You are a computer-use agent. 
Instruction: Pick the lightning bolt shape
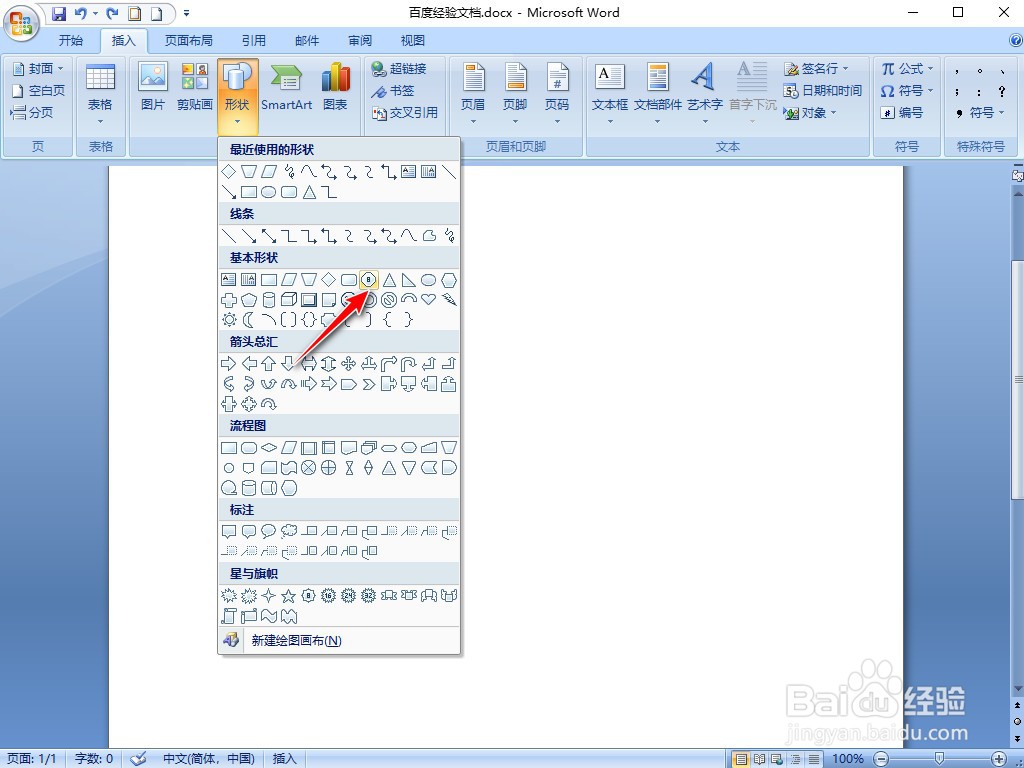click(x=449, y=300)
